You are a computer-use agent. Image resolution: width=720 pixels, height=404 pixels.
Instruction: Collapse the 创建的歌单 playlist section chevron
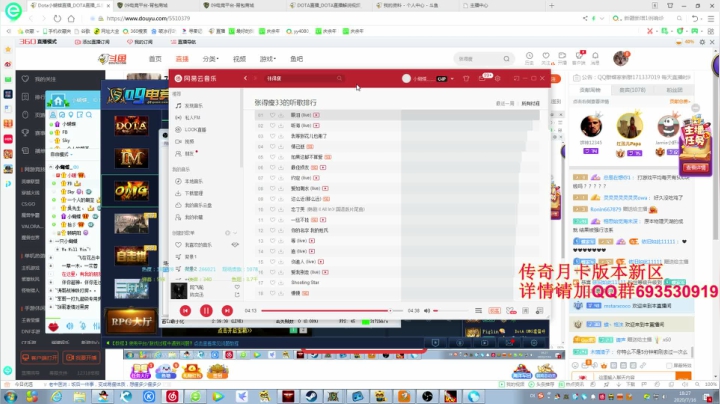click(x=235, y=233)
